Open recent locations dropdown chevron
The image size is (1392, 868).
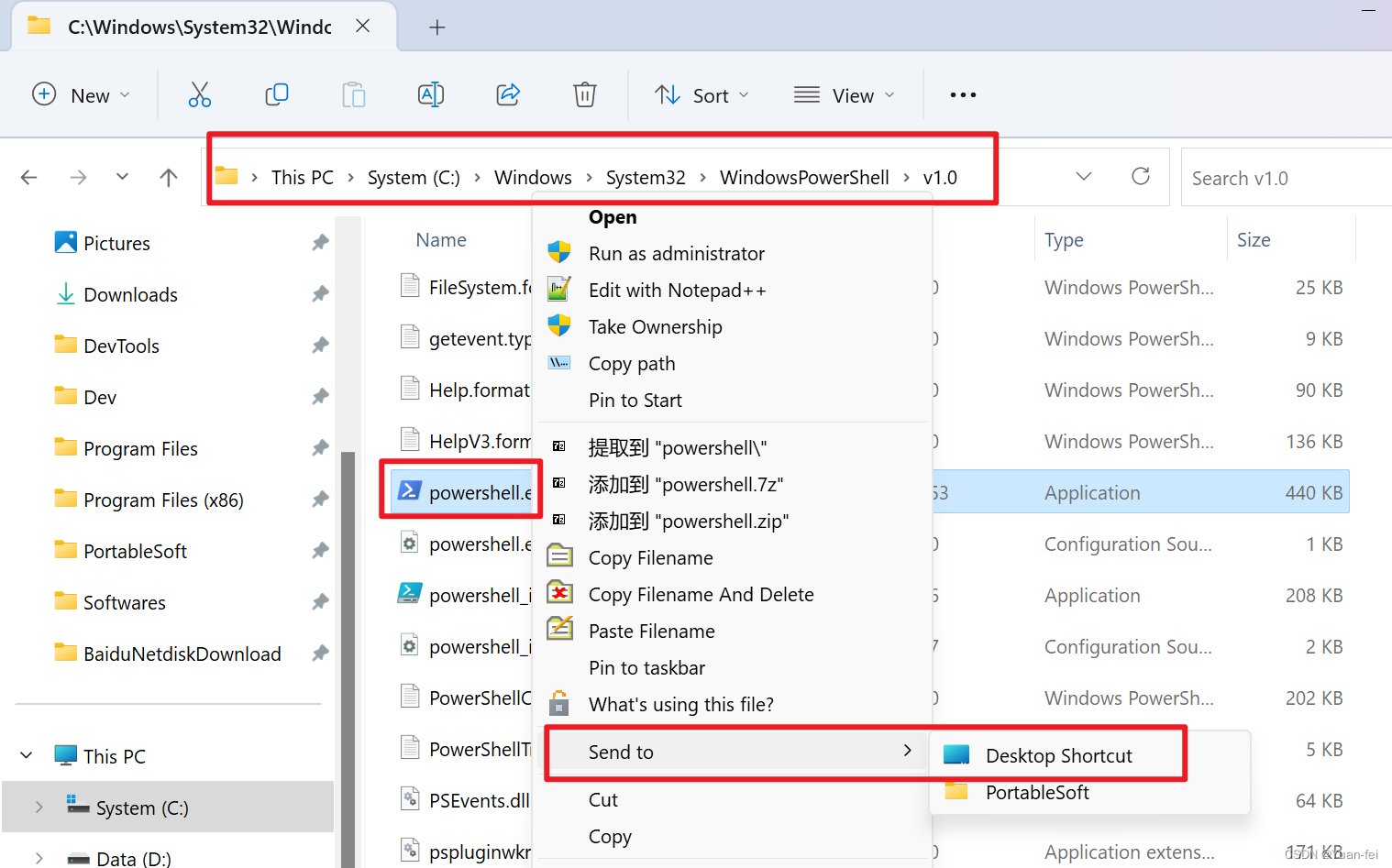click(x=122, y=177)
